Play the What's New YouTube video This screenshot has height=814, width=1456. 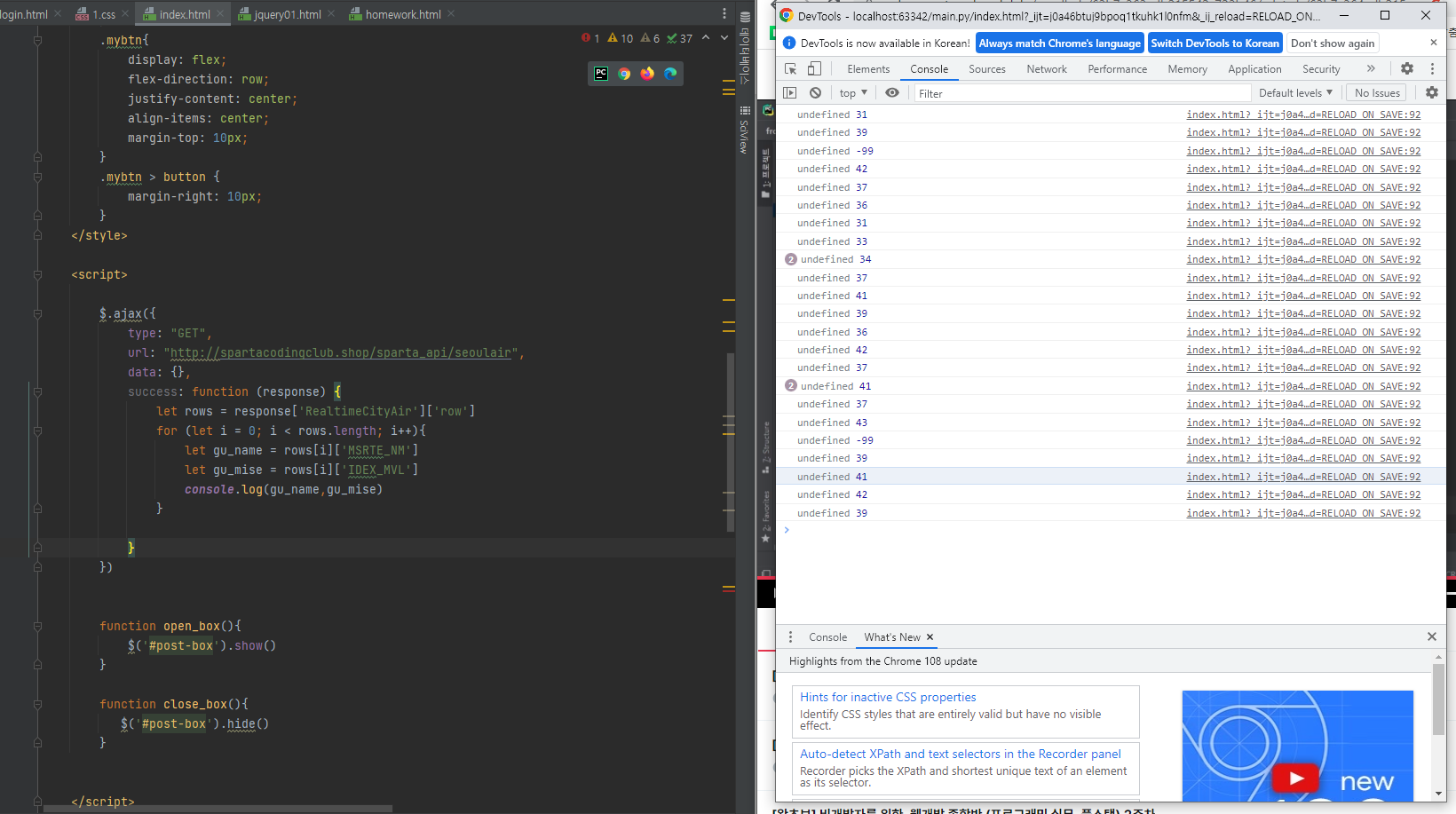(1296, 778)
